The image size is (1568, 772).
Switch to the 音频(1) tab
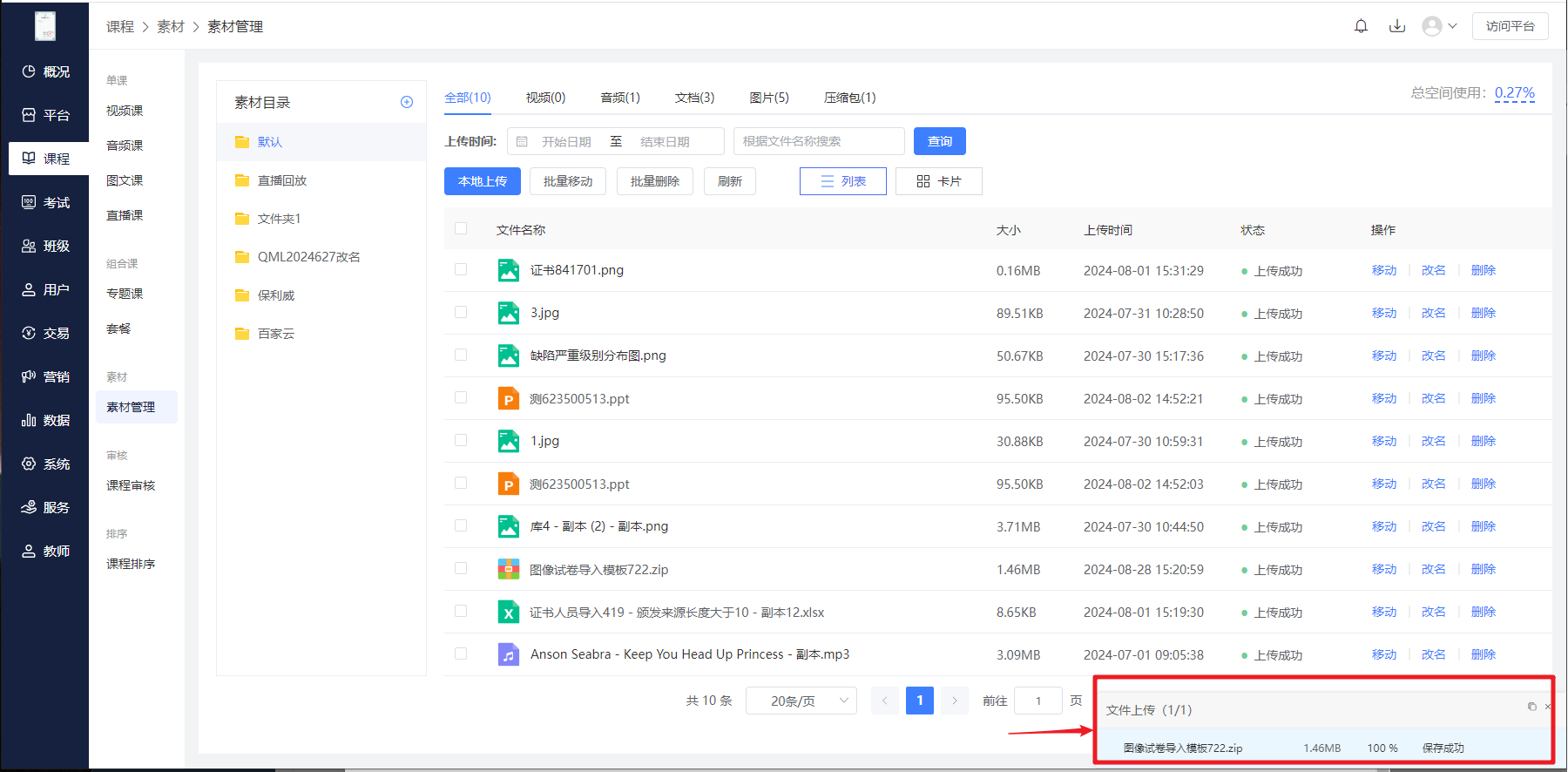point(620,98)
